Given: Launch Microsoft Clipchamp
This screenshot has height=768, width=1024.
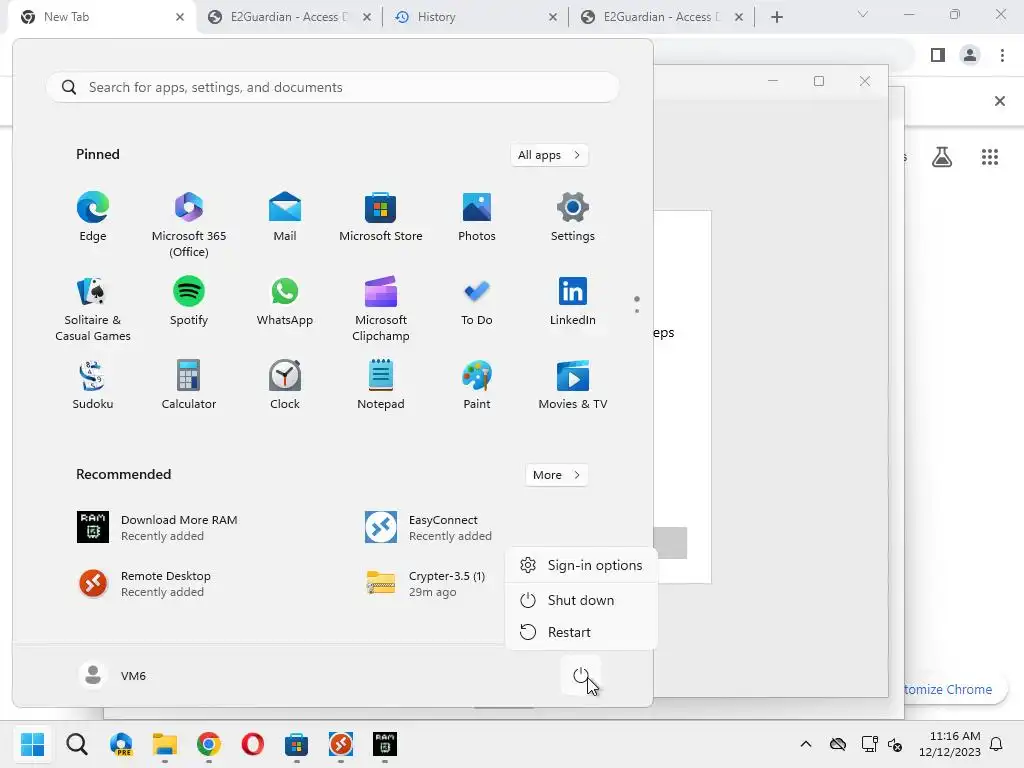Looking at the screenshot, I should 381,309.
